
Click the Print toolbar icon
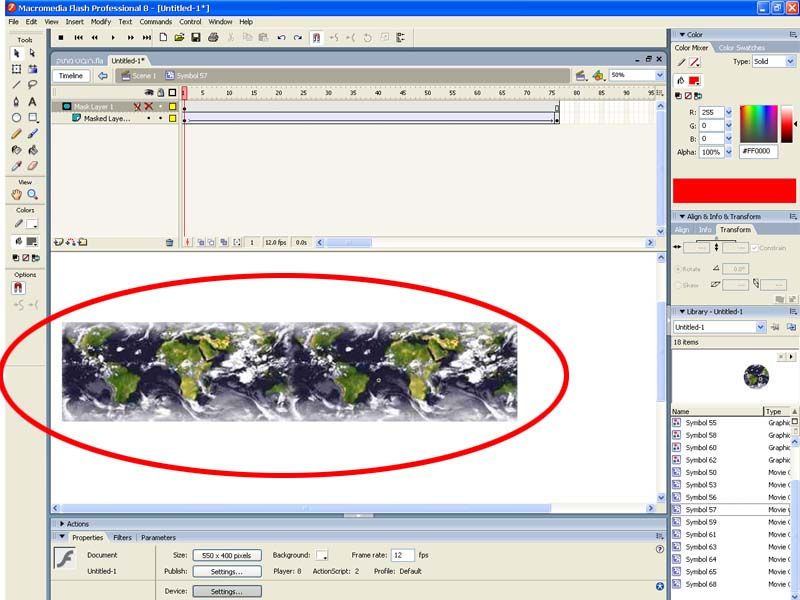(213, 37)
